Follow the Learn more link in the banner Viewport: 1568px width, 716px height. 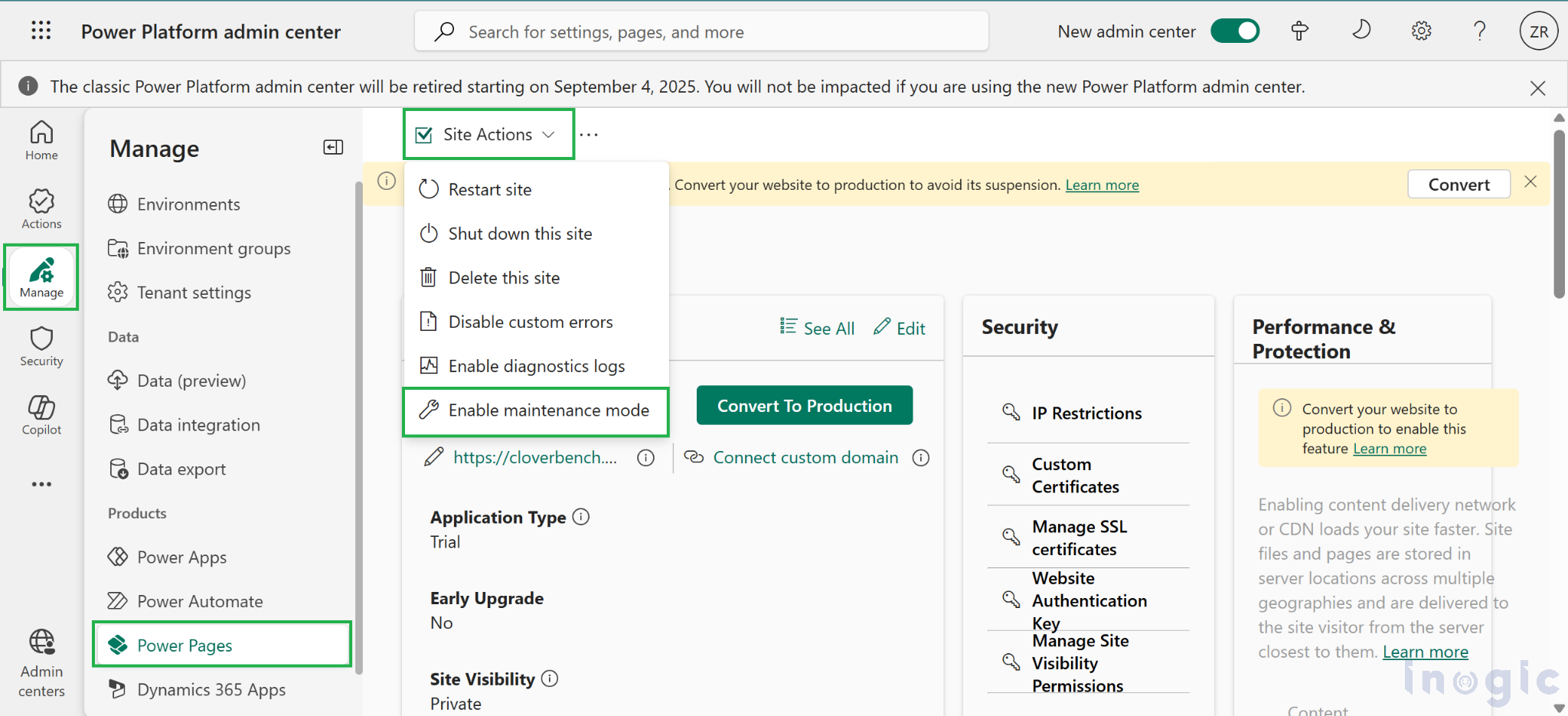[x=1102, y=185]
